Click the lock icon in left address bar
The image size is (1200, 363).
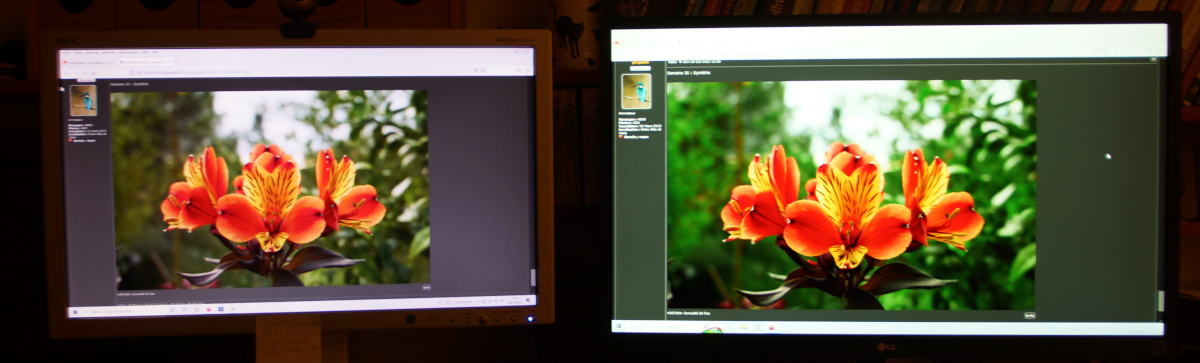[x=139, y=72]
